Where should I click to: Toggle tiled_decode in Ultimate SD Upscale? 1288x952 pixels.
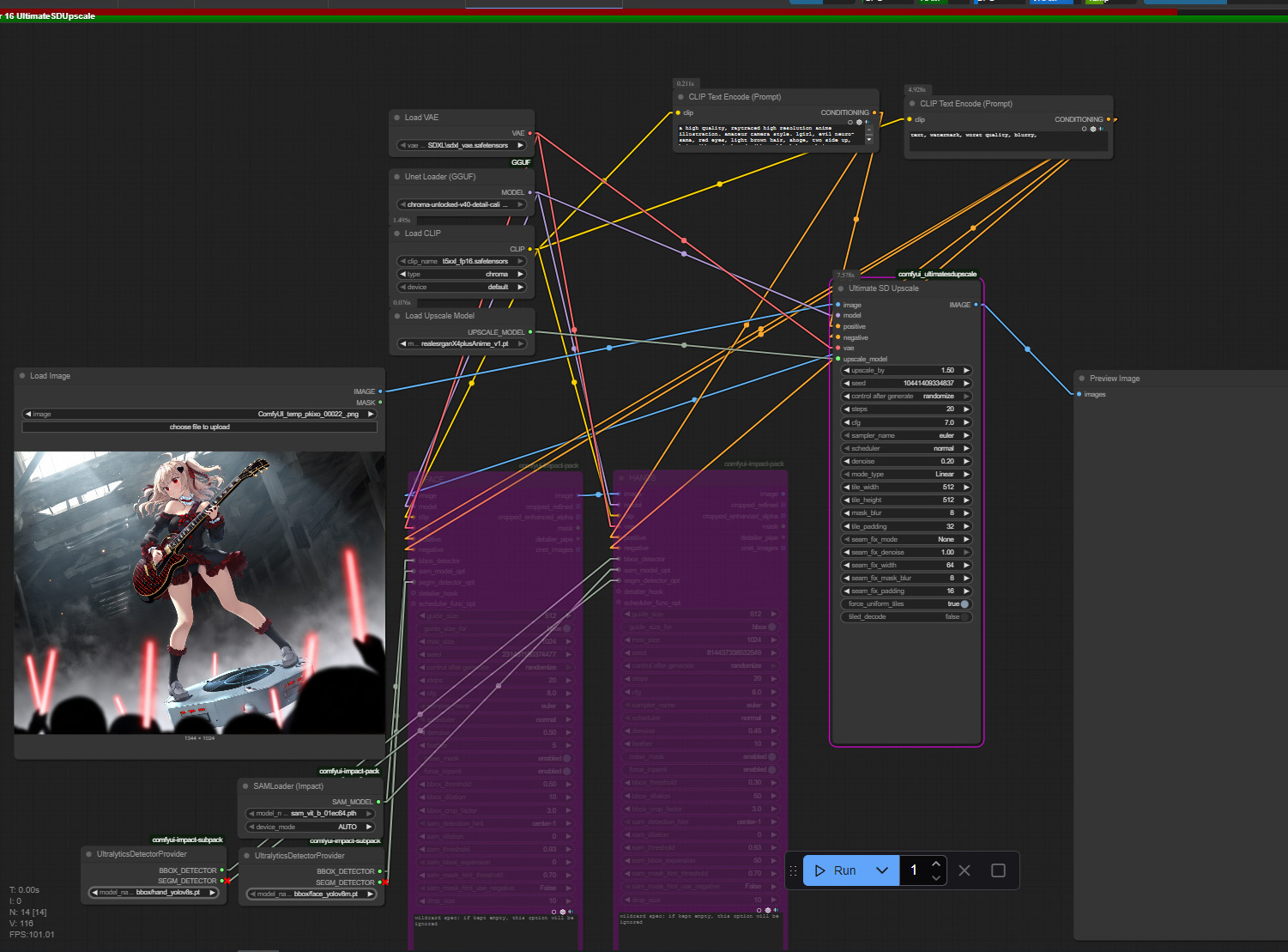(907, 617)
